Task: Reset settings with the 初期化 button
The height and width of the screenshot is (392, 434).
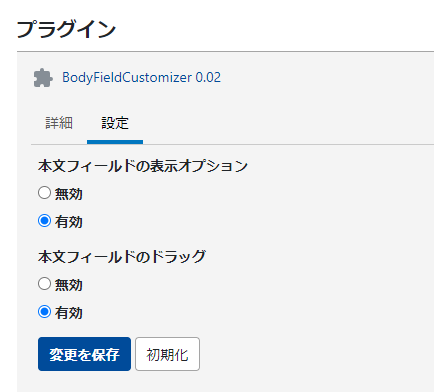Action: (x=167, y=354)
